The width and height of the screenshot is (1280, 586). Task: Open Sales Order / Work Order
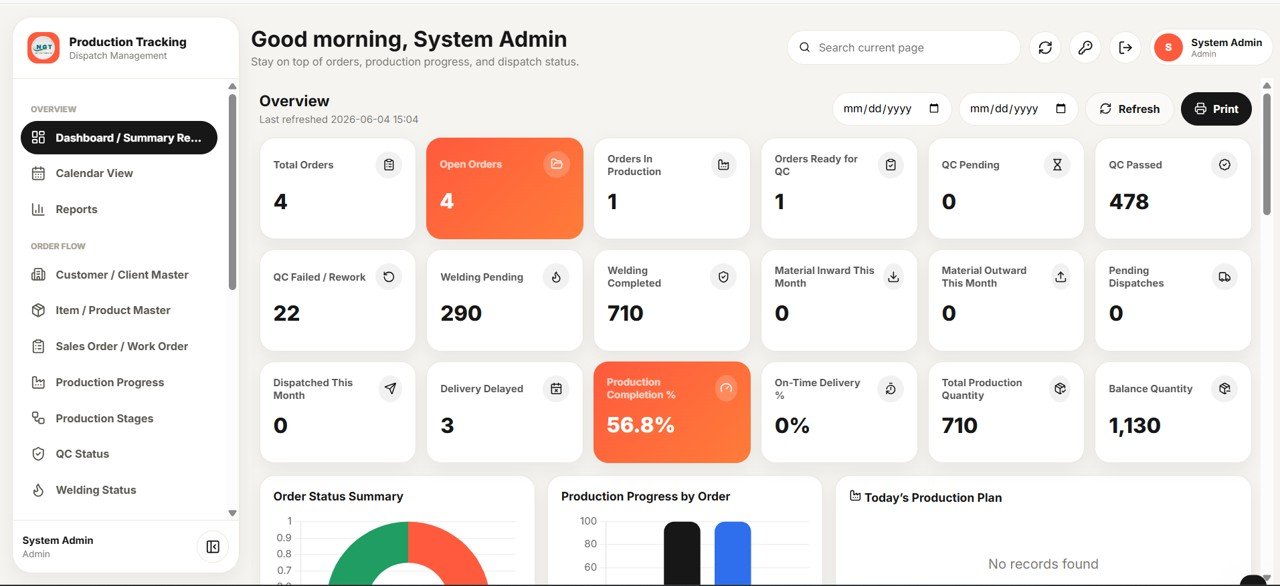(119, 346)
